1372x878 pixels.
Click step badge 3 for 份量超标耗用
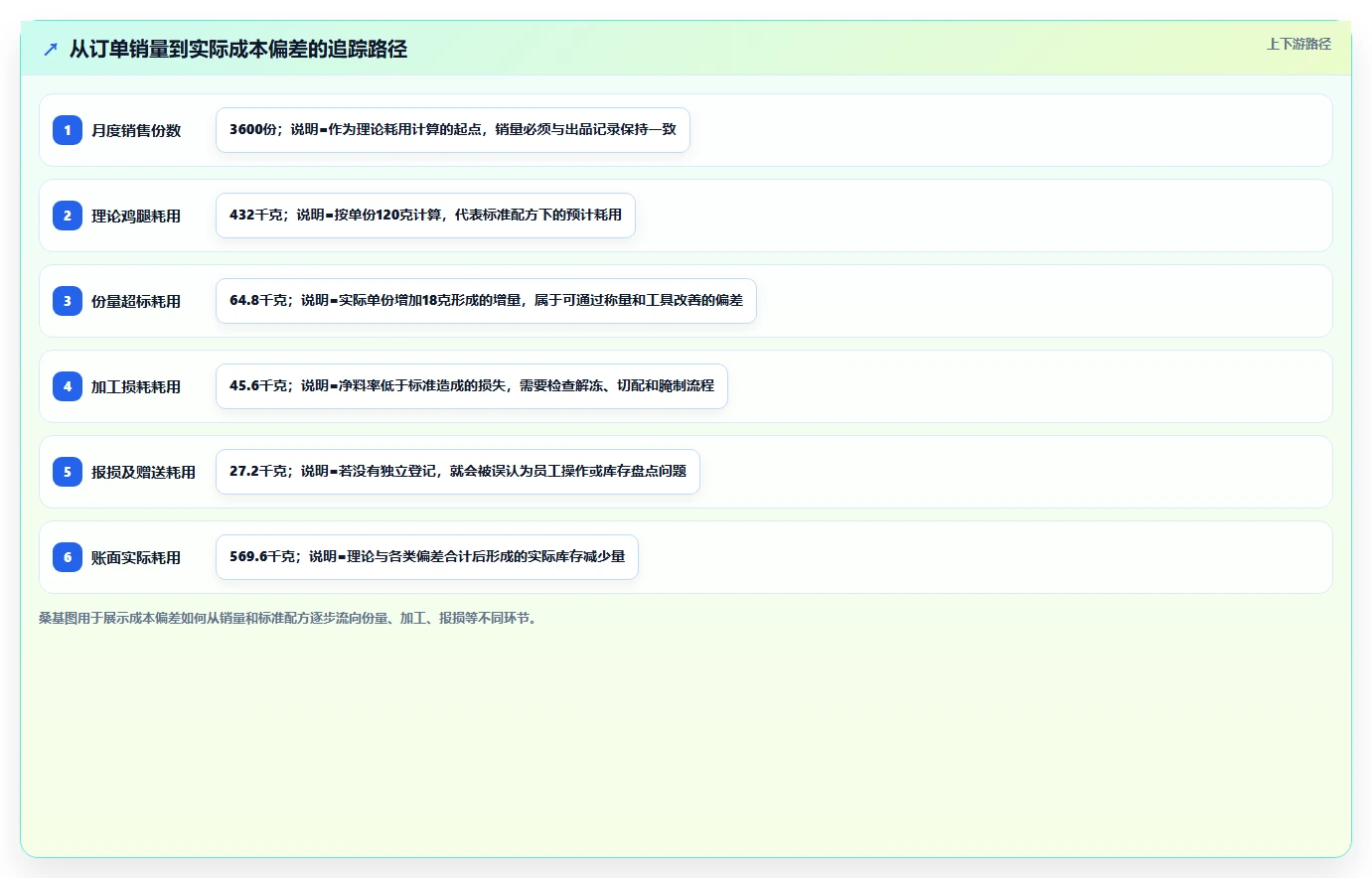(x=68, y=301)
